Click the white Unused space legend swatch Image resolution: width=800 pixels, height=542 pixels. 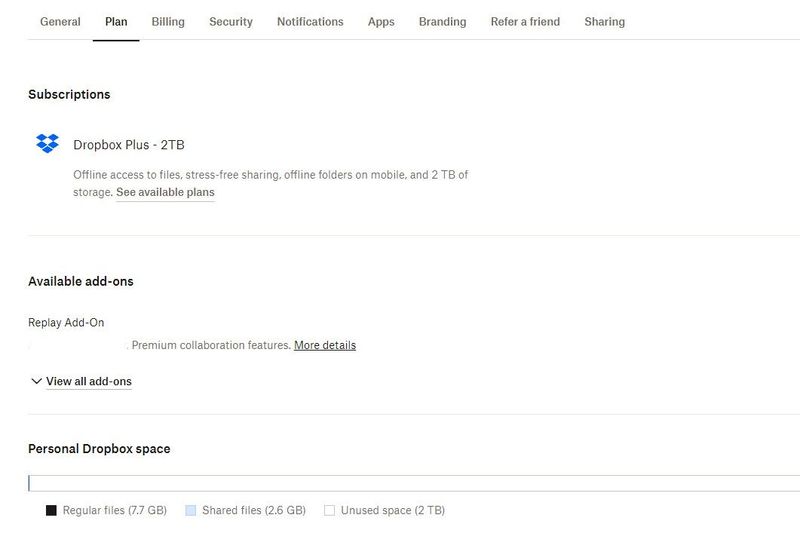(x=329, y=510)
